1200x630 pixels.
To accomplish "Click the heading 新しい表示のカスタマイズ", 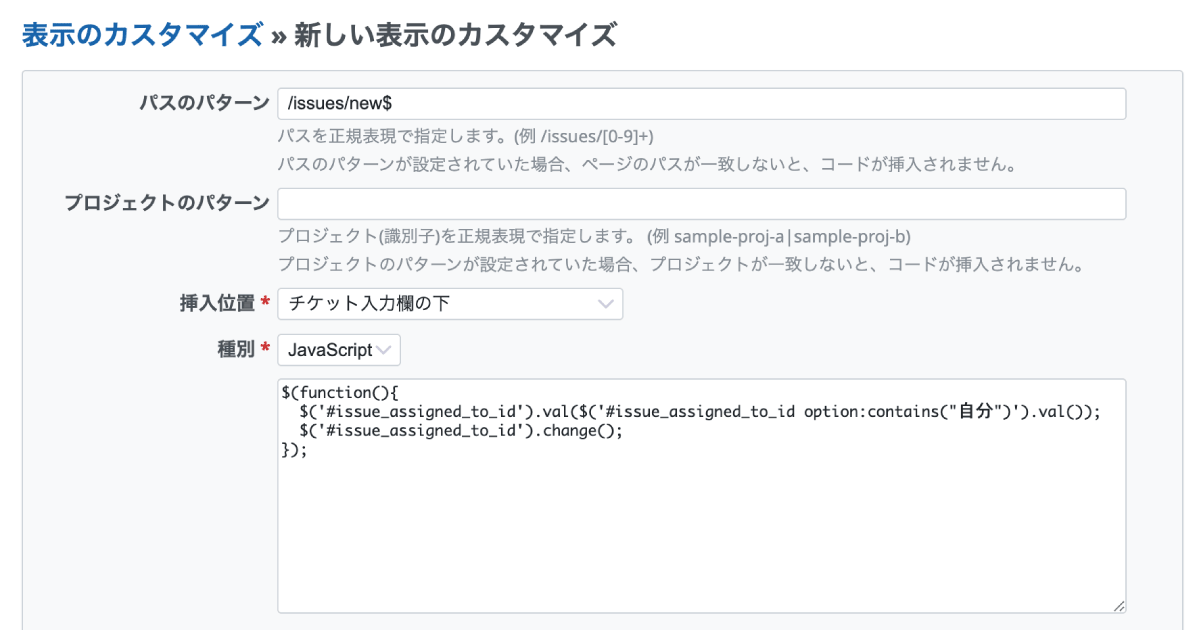I will point(455,35).
